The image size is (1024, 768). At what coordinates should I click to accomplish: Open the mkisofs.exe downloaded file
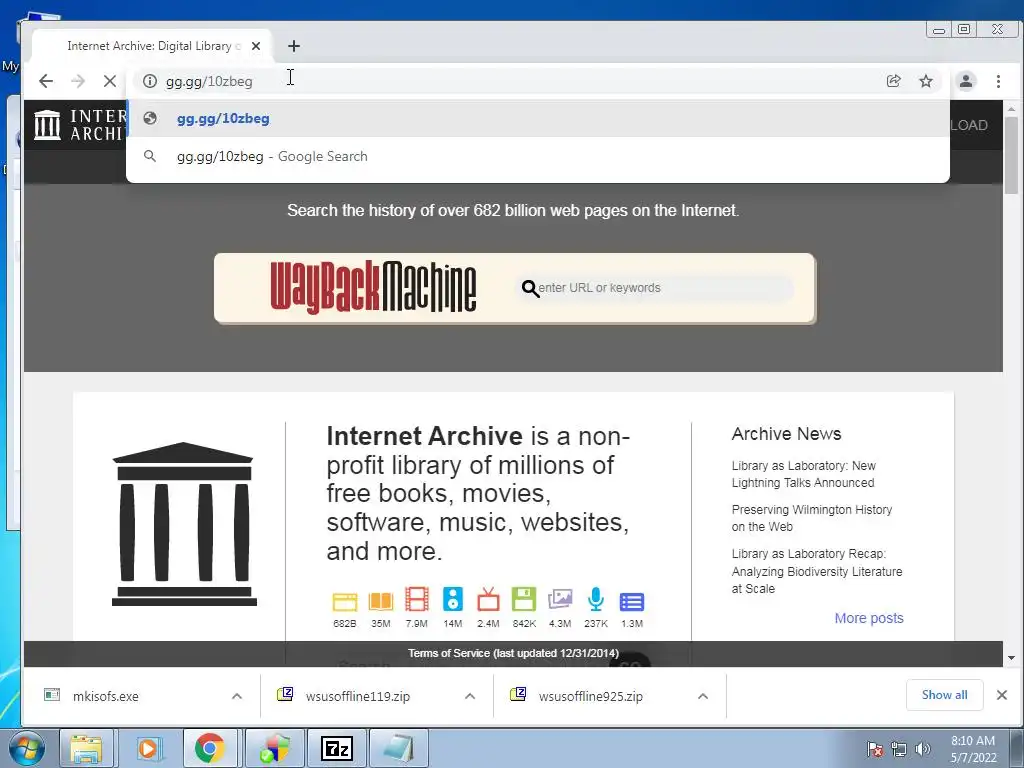pyautogui.click(x=106, y=696)
